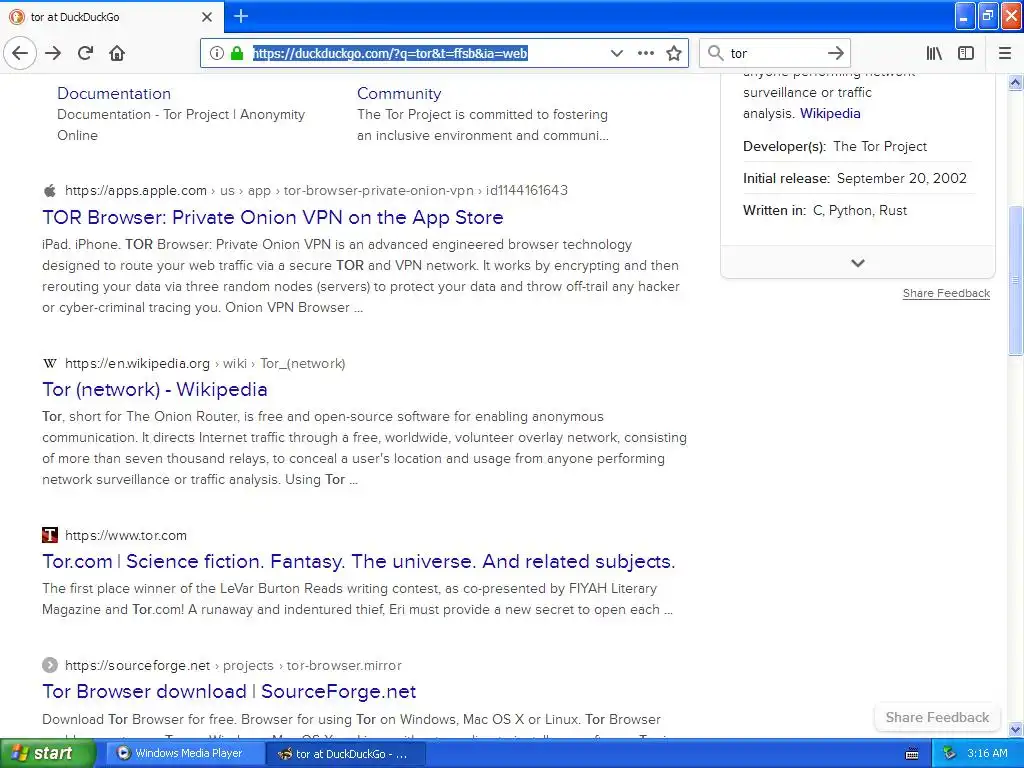
Task: Open the home page via house icon
Action: pyautogui.click(x=117, y=53)
